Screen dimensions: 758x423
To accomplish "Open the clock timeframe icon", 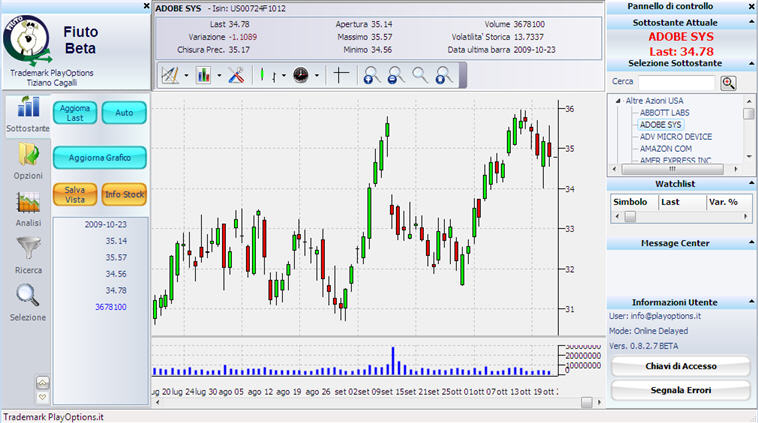I will 301,75.
